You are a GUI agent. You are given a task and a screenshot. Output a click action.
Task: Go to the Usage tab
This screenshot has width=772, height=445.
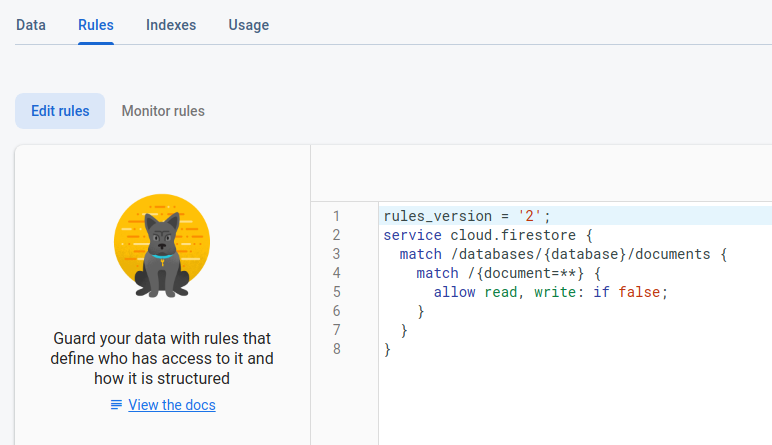(249, 25)
